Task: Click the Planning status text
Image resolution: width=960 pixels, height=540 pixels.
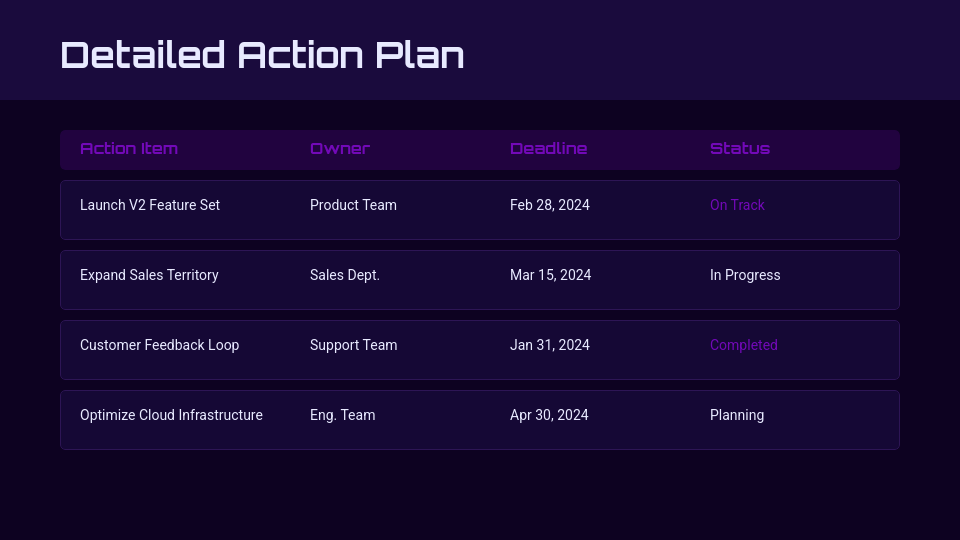Action: click(736, 415)
